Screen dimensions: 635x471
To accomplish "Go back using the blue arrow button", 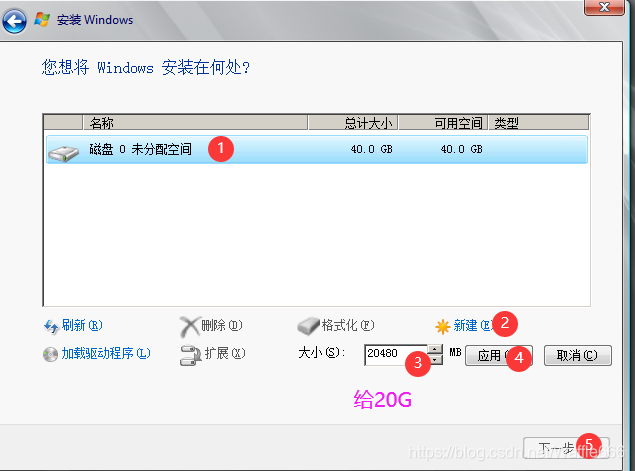I will [14, 20].
